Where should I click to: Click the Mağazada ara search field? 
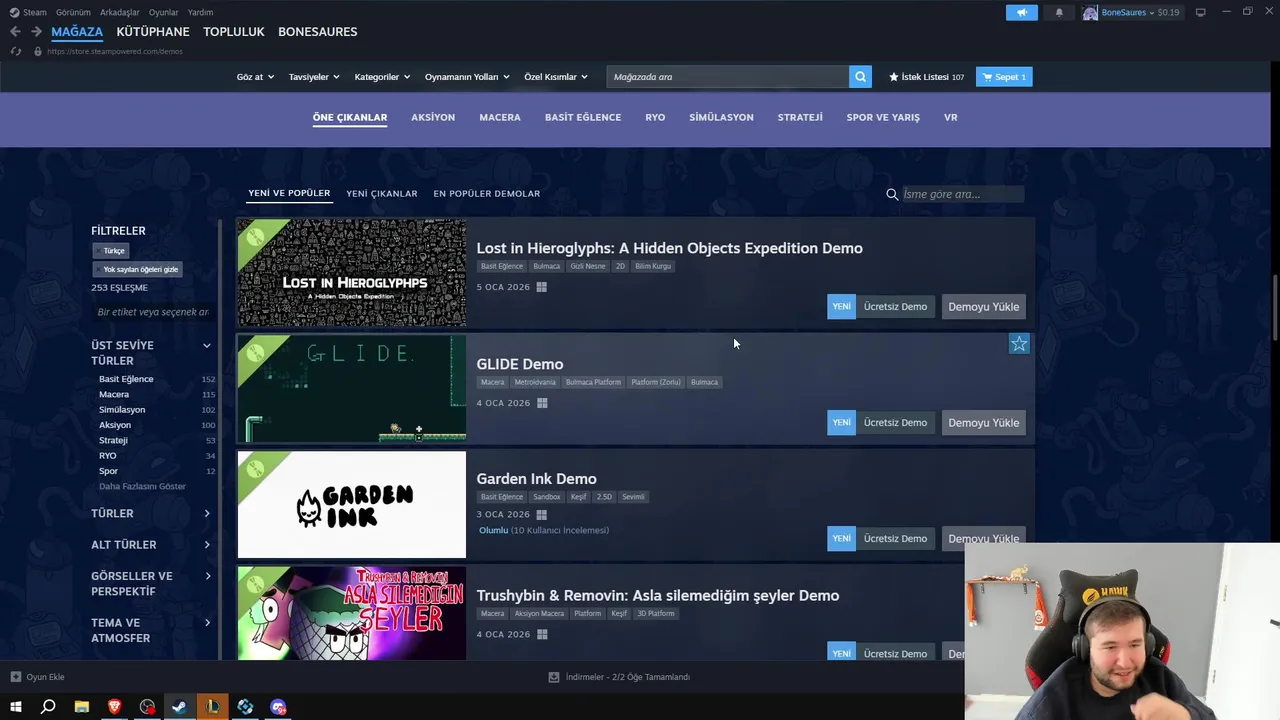[728, 77]
